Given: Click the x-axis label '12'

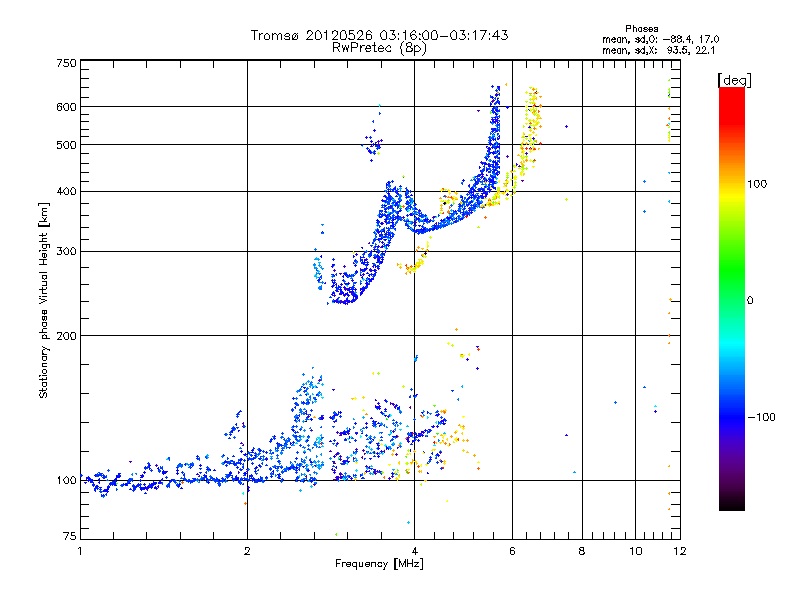Looking at the screenshot, I should coord(680,551).
